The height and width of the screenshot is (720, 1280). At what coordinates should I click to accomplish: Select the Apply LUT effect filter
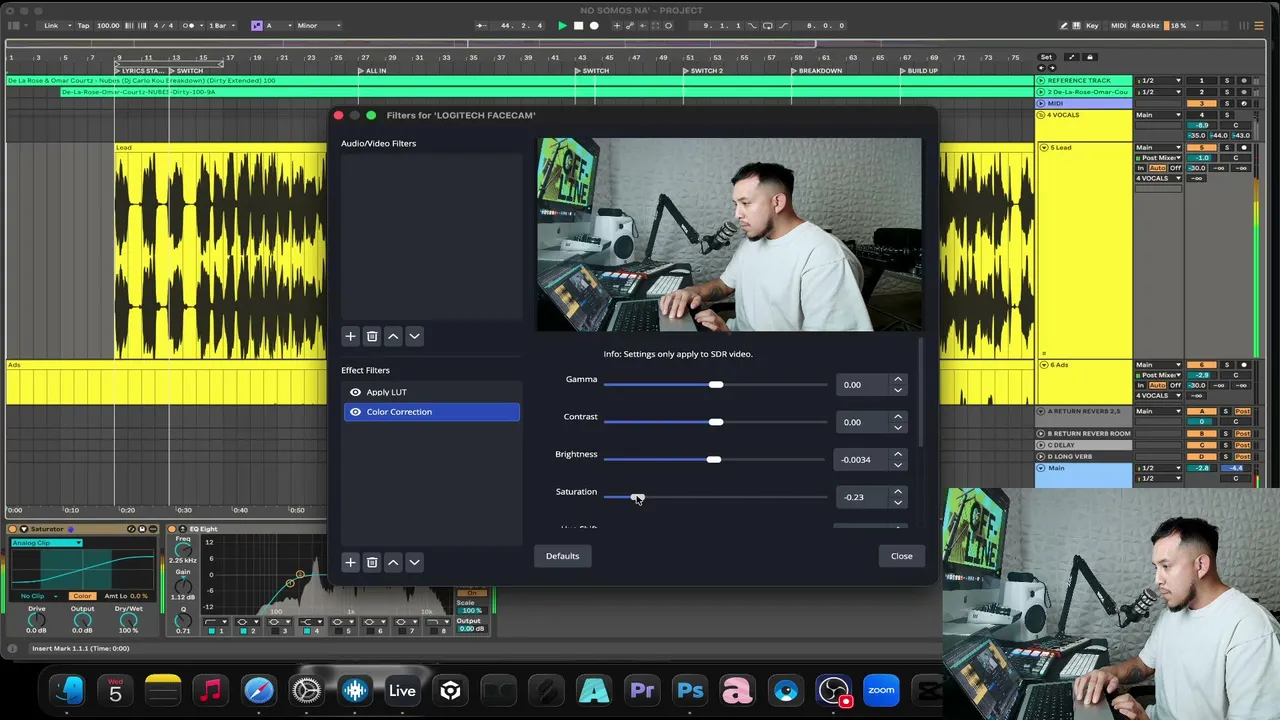(x=431, y=392)
